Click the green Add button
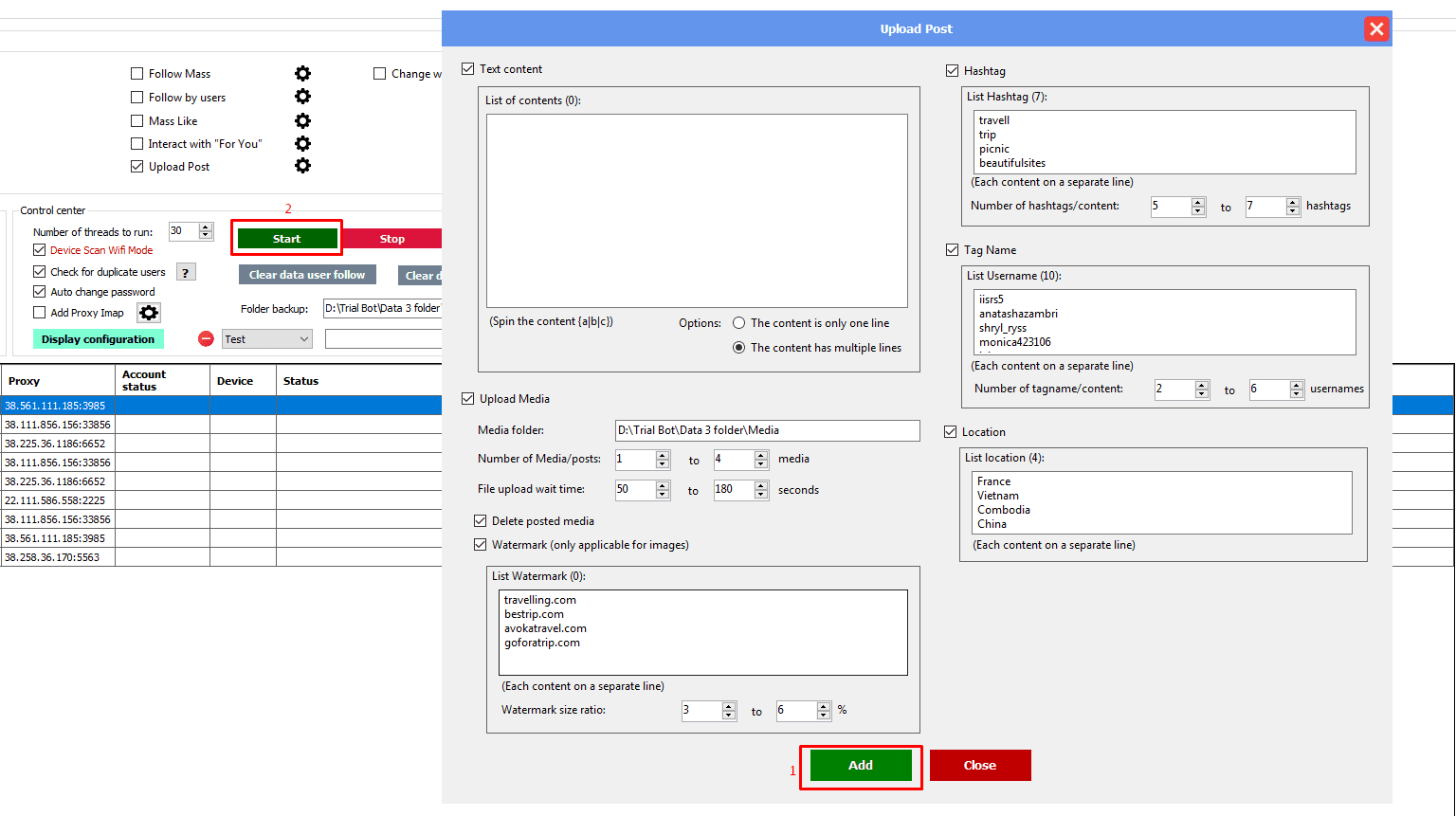Image resolution: width=1456 pixels, height=816 pixels. 860,765
